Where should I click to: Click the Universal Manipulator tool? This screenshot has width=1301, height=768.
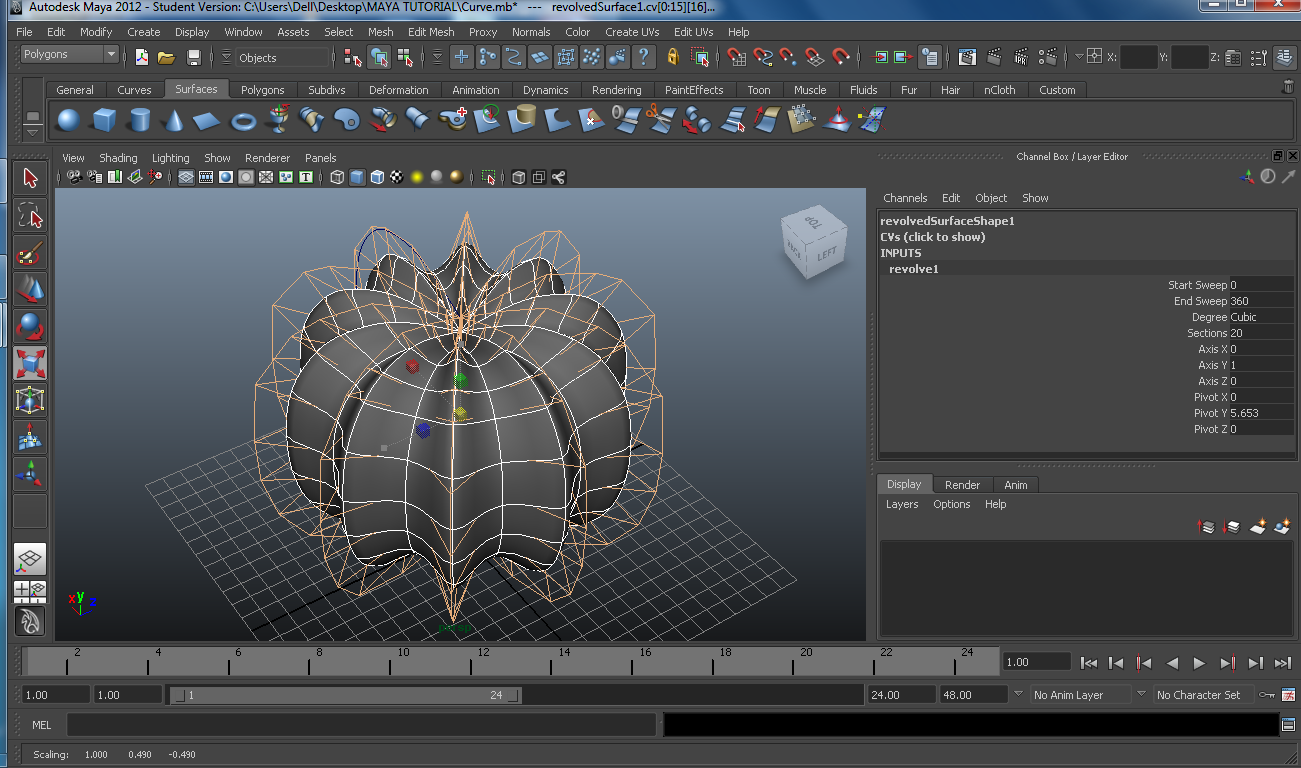pos(30,400)
